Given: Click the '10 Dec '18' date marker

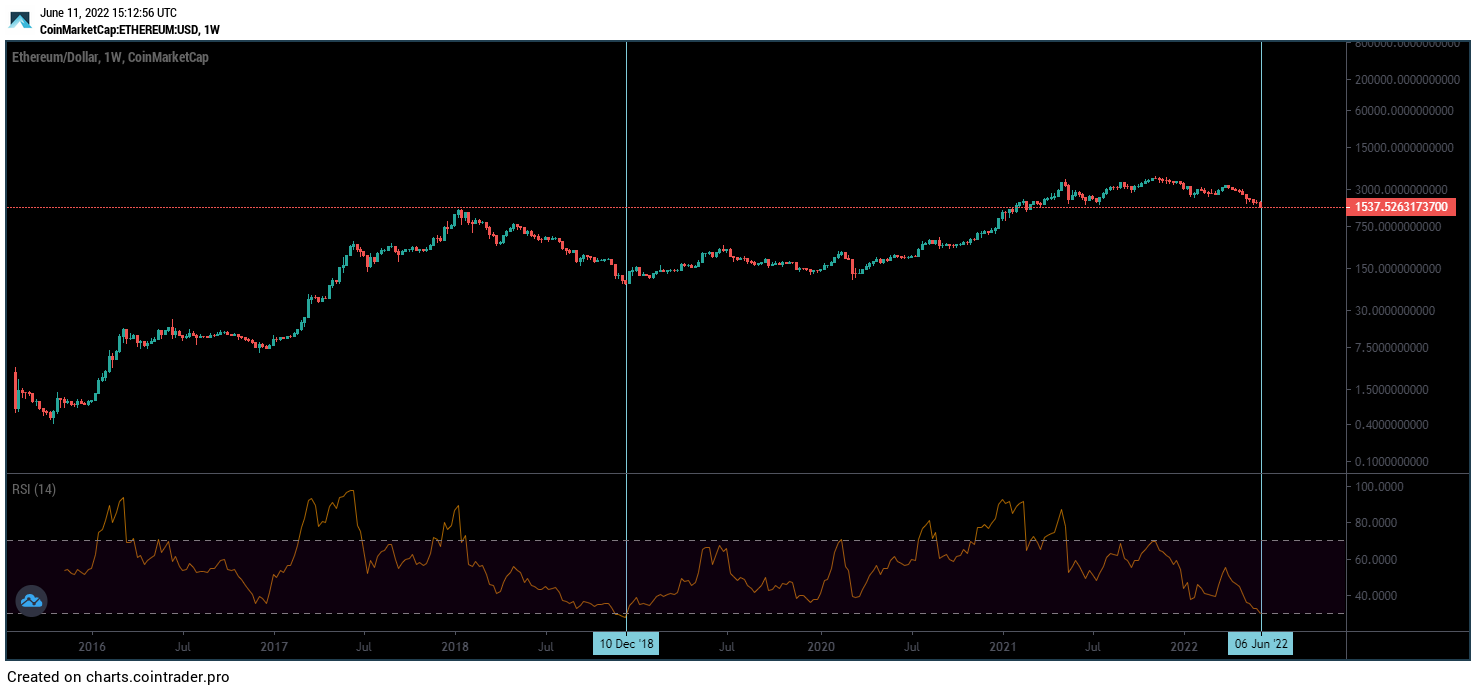Looking at the screenshot, I should 627,644.
